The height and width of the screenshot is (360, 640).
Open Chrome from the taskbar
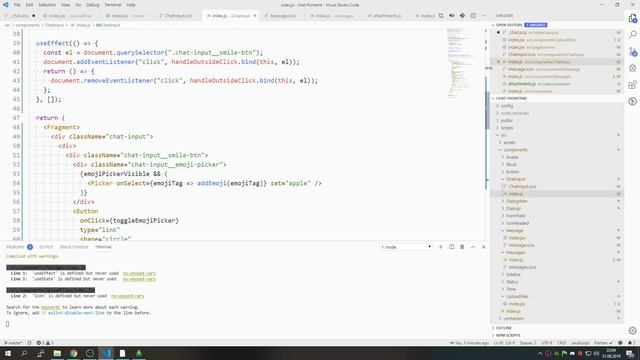pyautogui.click(x=73, y=353)
